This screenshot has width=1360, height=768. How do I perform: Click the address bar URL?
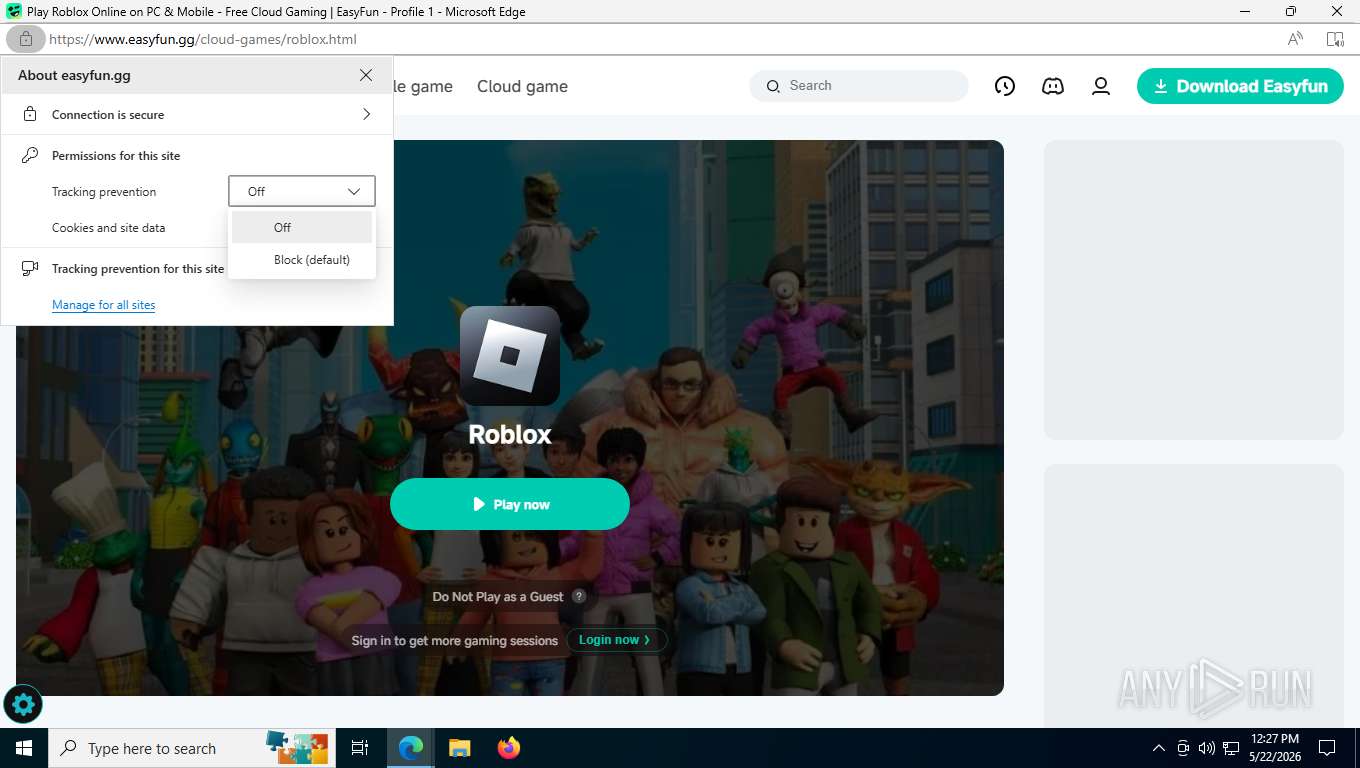(203, 39)
